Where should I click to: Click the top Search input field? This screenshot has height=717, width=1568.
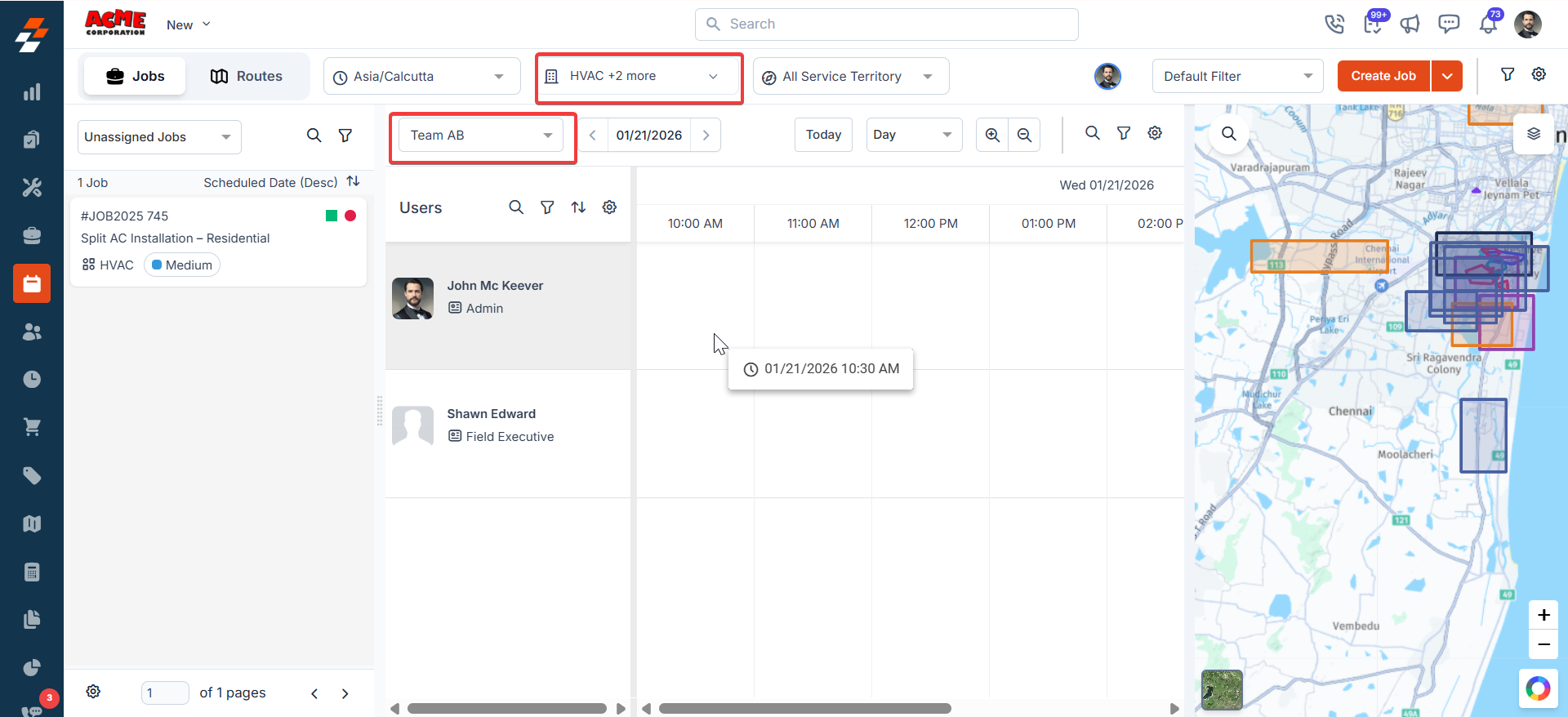887,24
